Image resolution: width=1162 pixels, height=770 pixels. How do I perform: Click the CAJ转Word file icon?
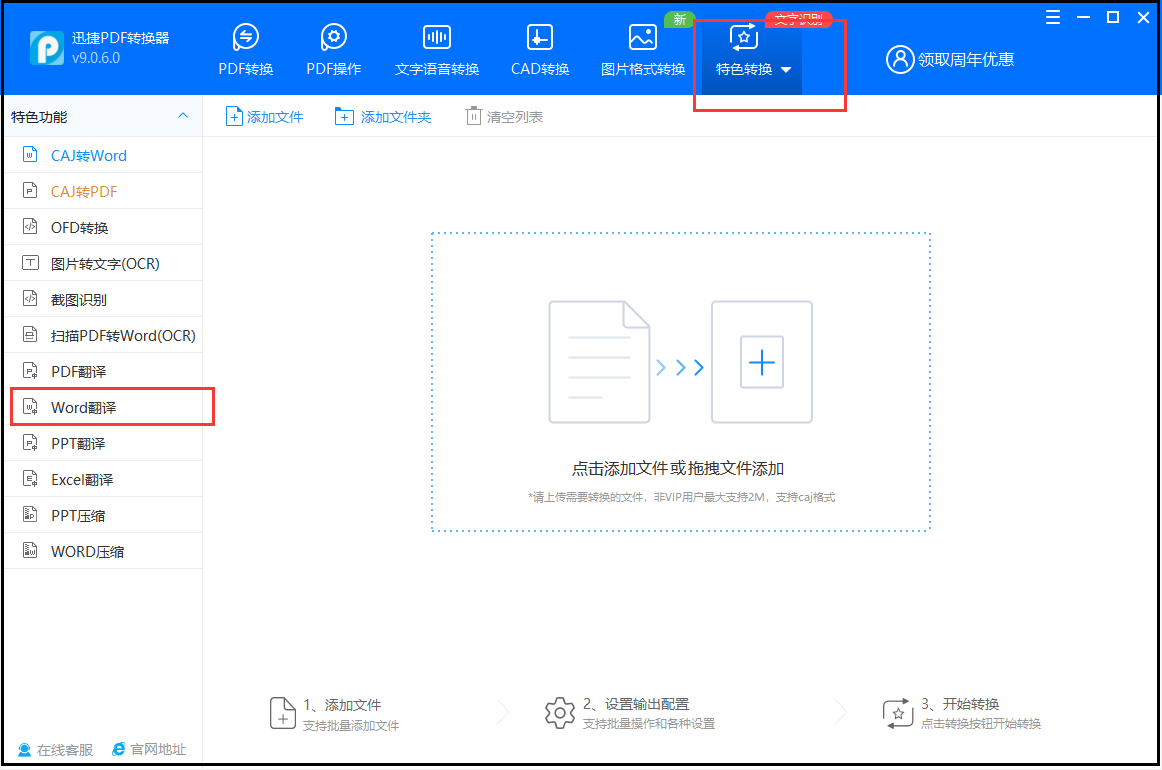[x=30, y=154]
